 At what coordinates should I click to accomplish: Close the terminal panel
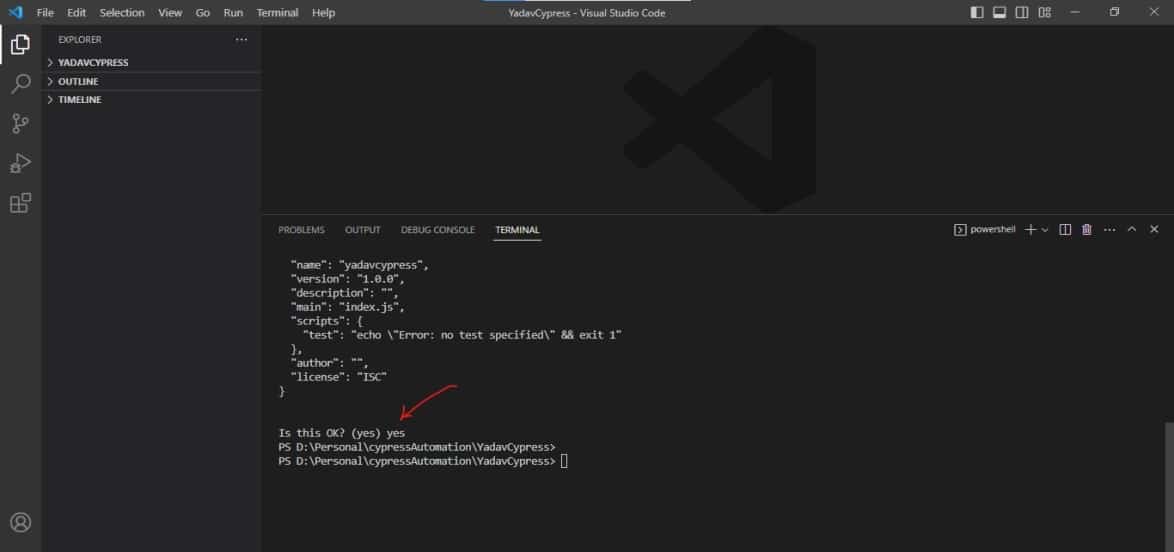[1154, 229]
